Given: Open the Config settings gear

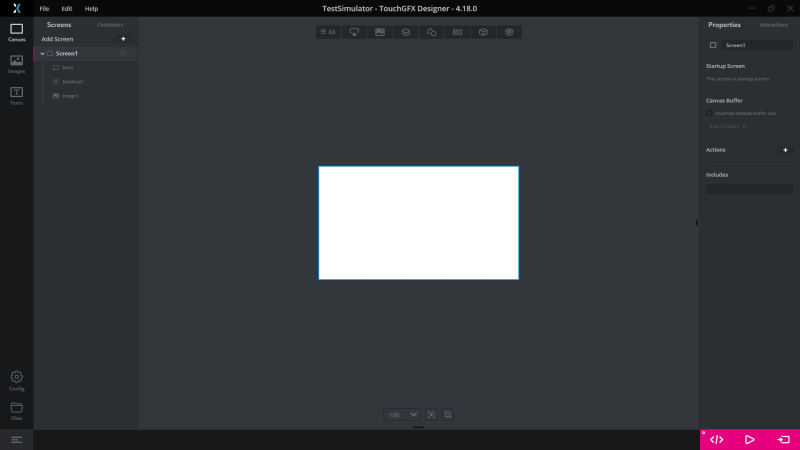Looking at the screenshot, I should 16,381.
